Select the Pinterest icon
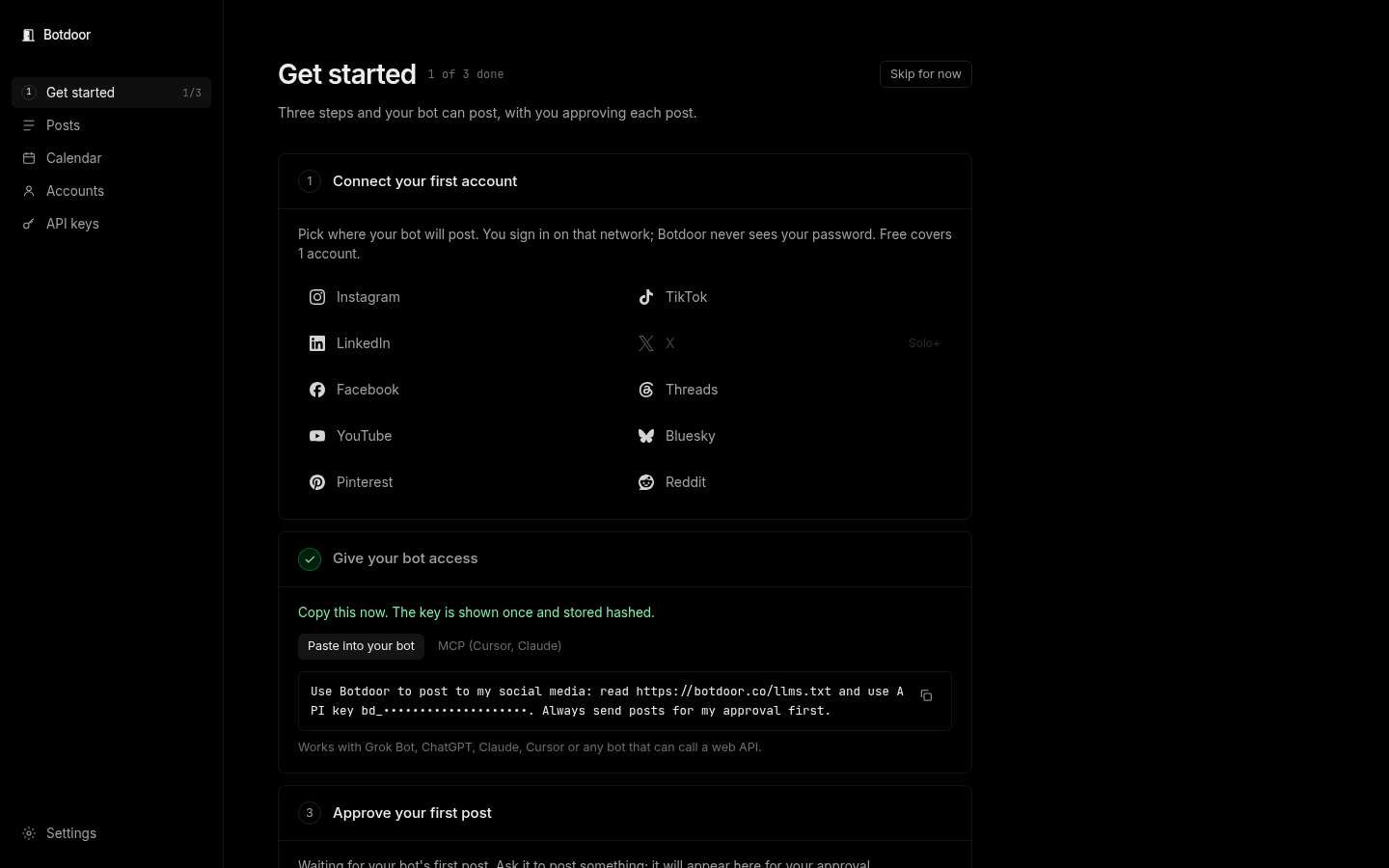 tap(317, 482)
